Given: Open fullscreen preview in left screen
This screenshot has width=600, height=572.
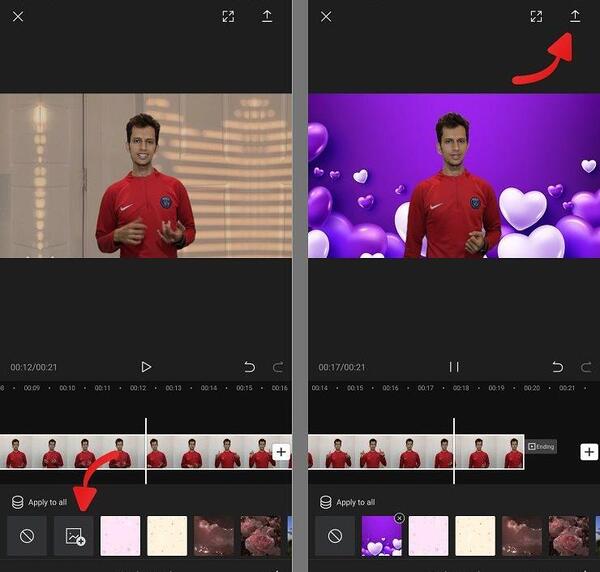Looking at the screenshot, I should click(x=228, y=16).
